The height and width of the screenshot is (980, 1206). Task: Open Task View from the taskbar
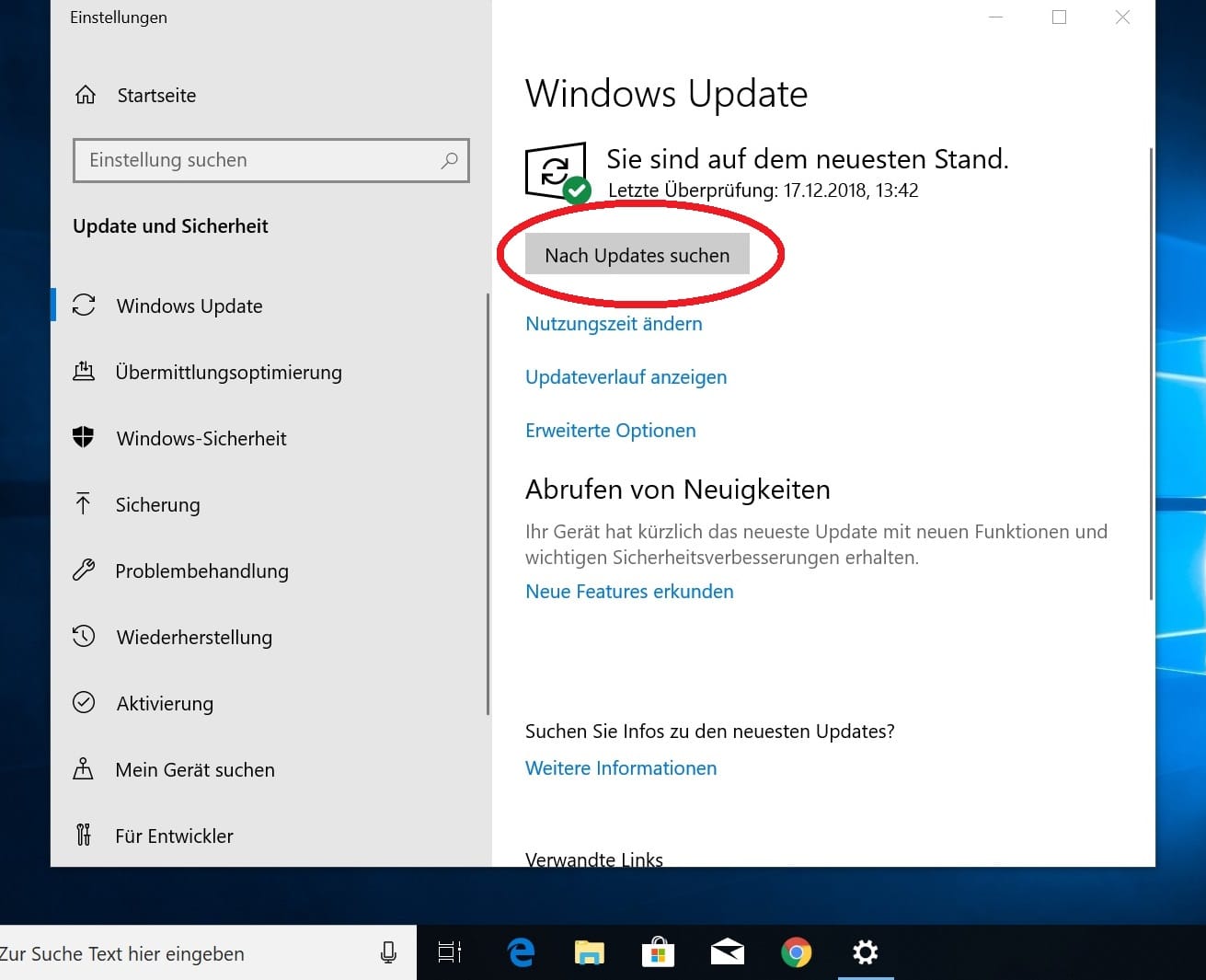pos(450,952)
